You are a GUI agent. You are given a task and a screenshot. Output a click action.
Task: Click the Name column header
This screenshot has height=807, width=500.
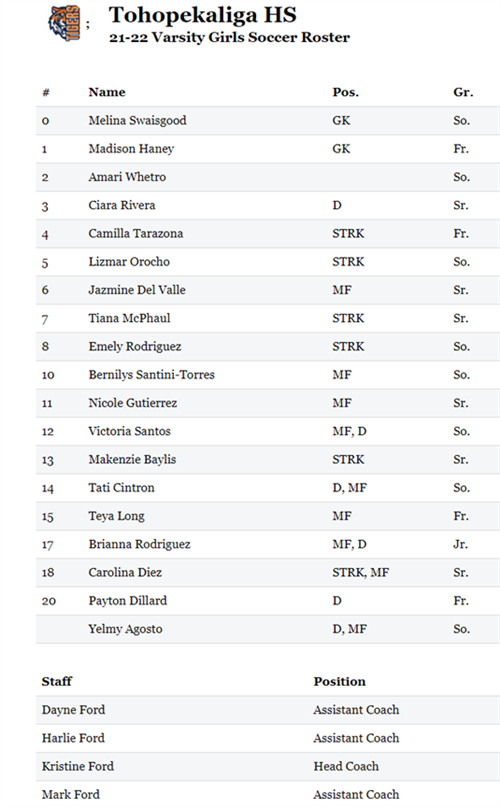click(x=107, y=92)
